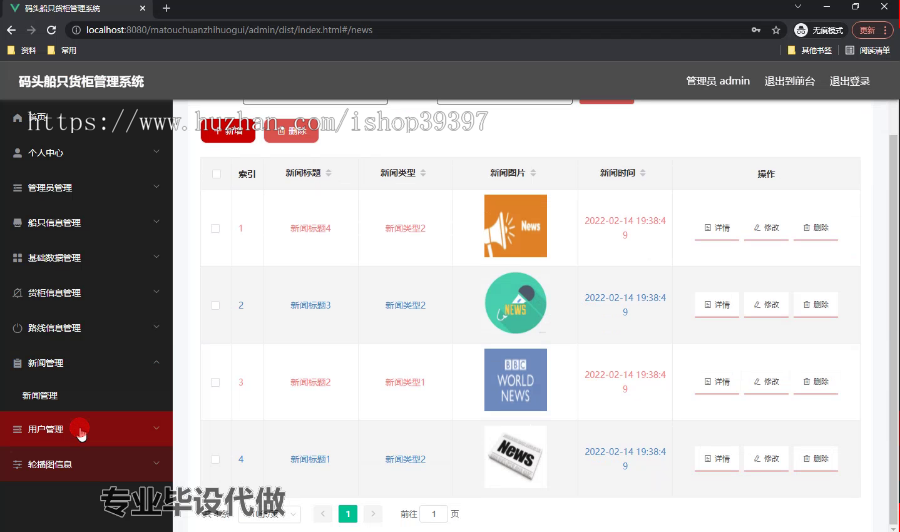Open 其他书签 bookmarks folder
The height and width of the screenshot is (532, 900).
[x=810, y=51]
